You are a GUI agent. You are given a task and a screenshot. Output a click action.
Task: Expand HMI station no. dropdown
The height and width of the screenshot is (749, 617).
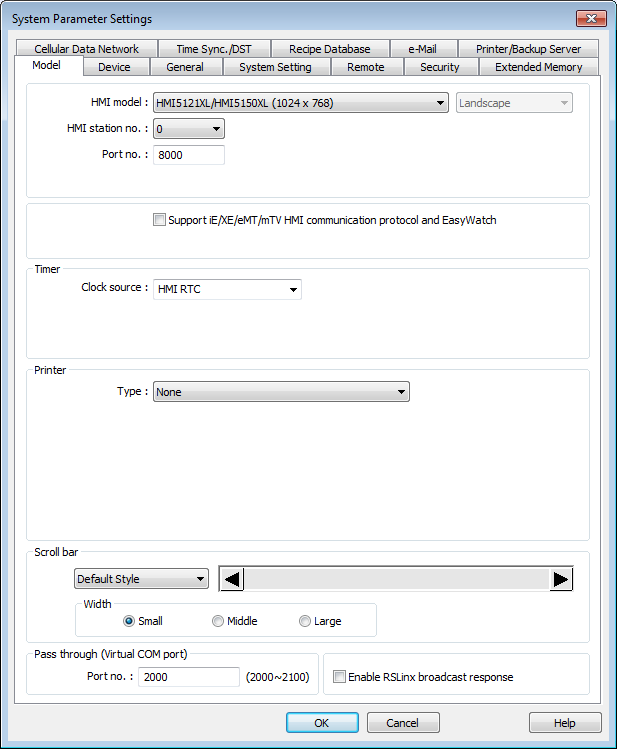tap(189, 128)
